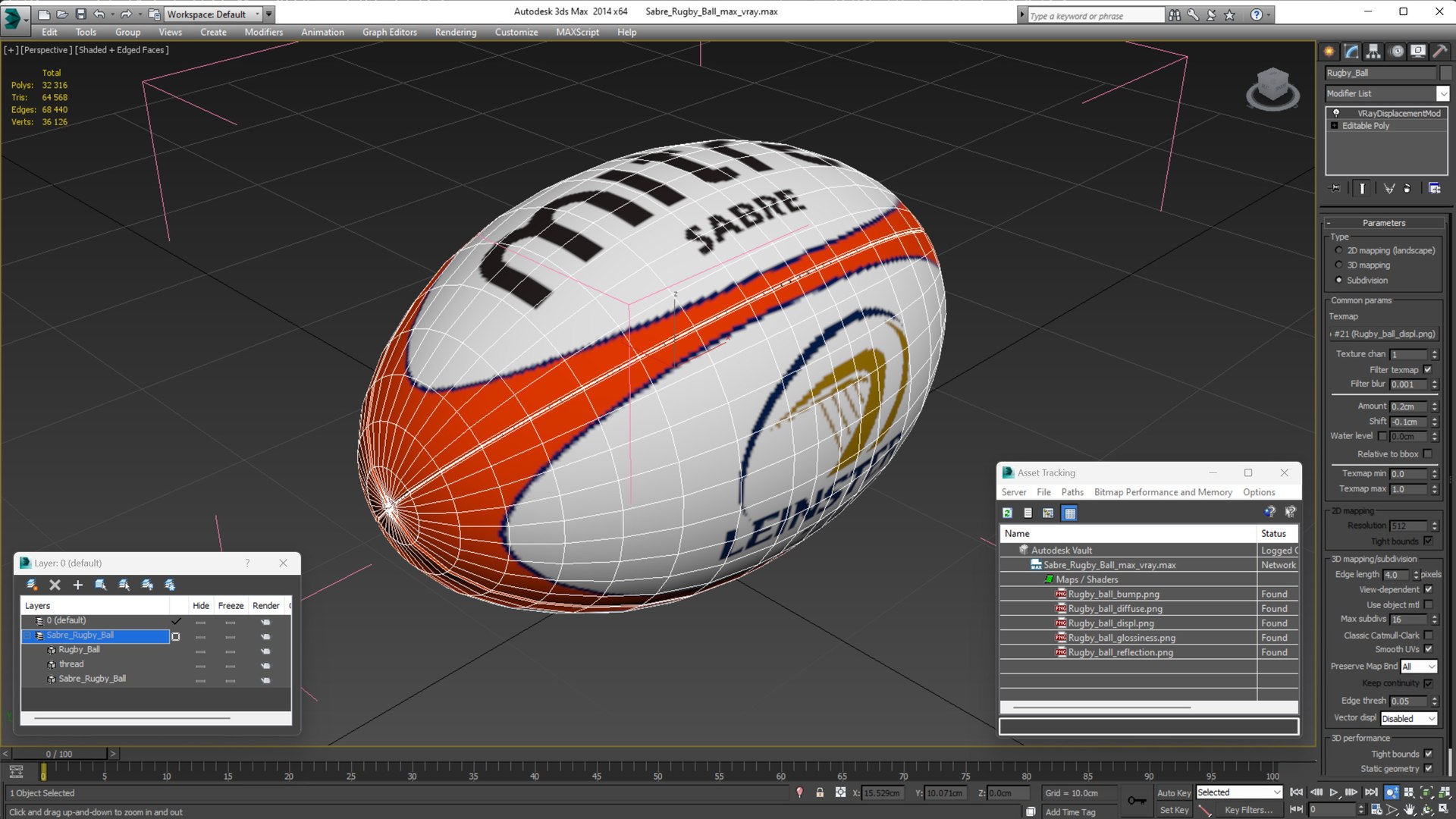Click Key Filters... button
Image resolution: width=1456 pixels, height=819 pixels.
[x=1248, y=810]
